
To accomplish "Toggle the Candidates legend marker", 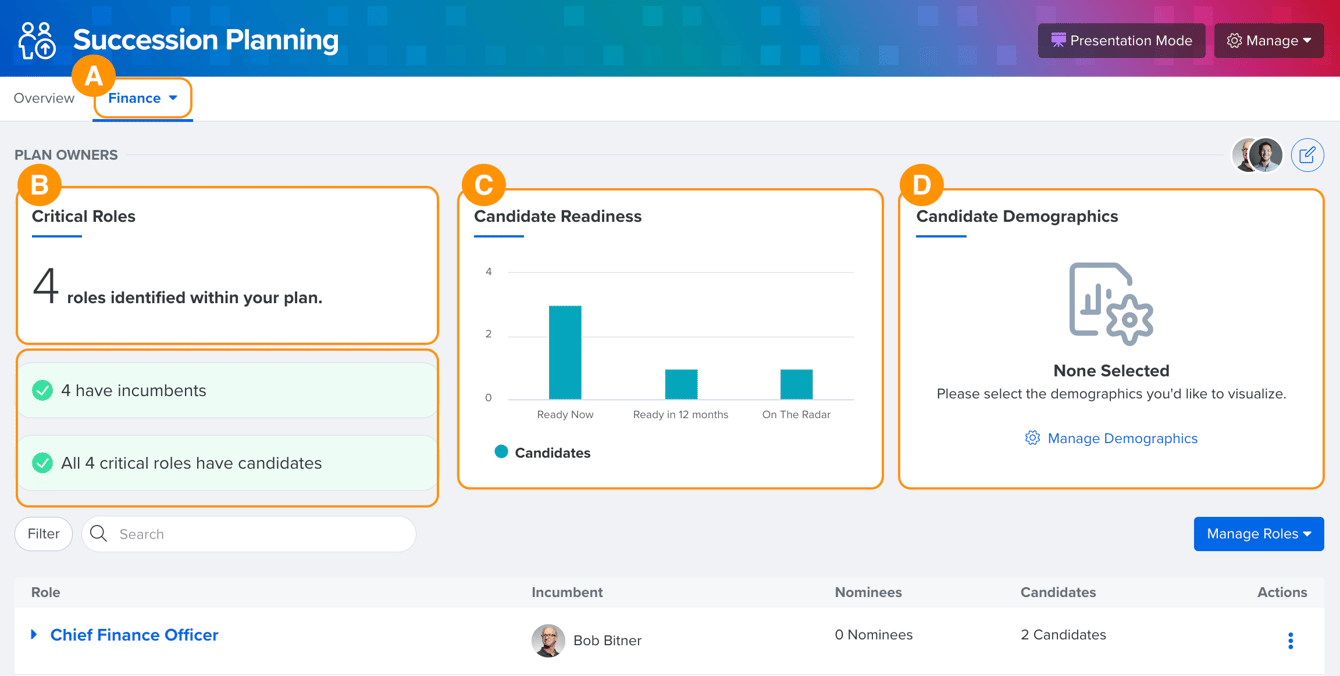I will pyautogui.click(x=501, y=452).
